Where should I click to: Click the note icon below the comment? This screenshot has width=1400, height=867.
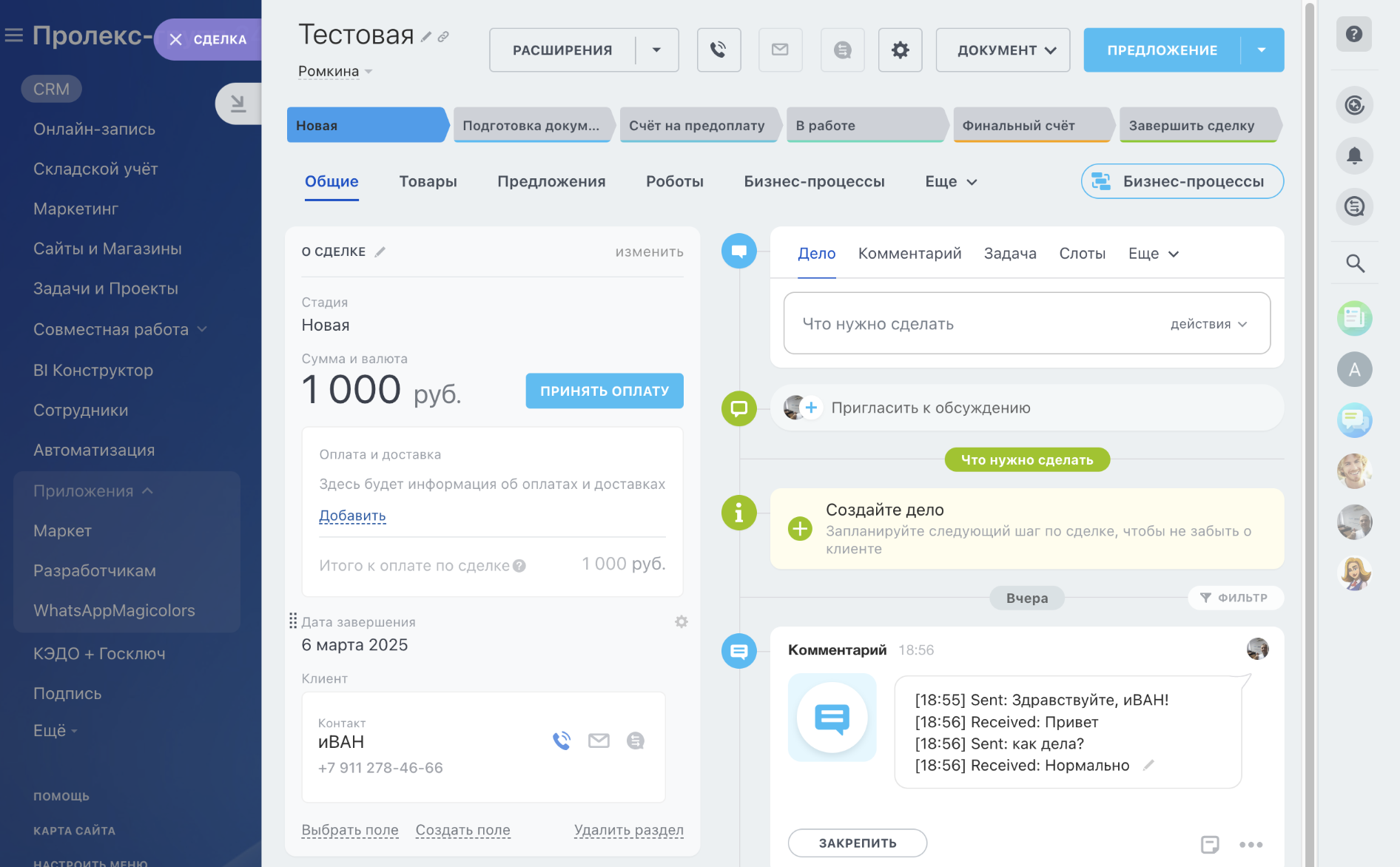pos(1210,844)
